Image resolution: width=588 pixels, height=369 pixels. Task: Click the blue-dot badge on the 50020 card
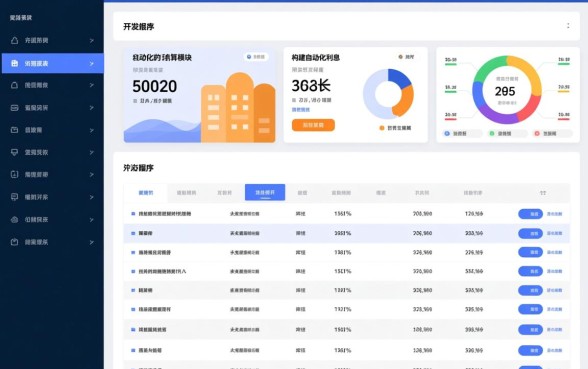point(256,57)
